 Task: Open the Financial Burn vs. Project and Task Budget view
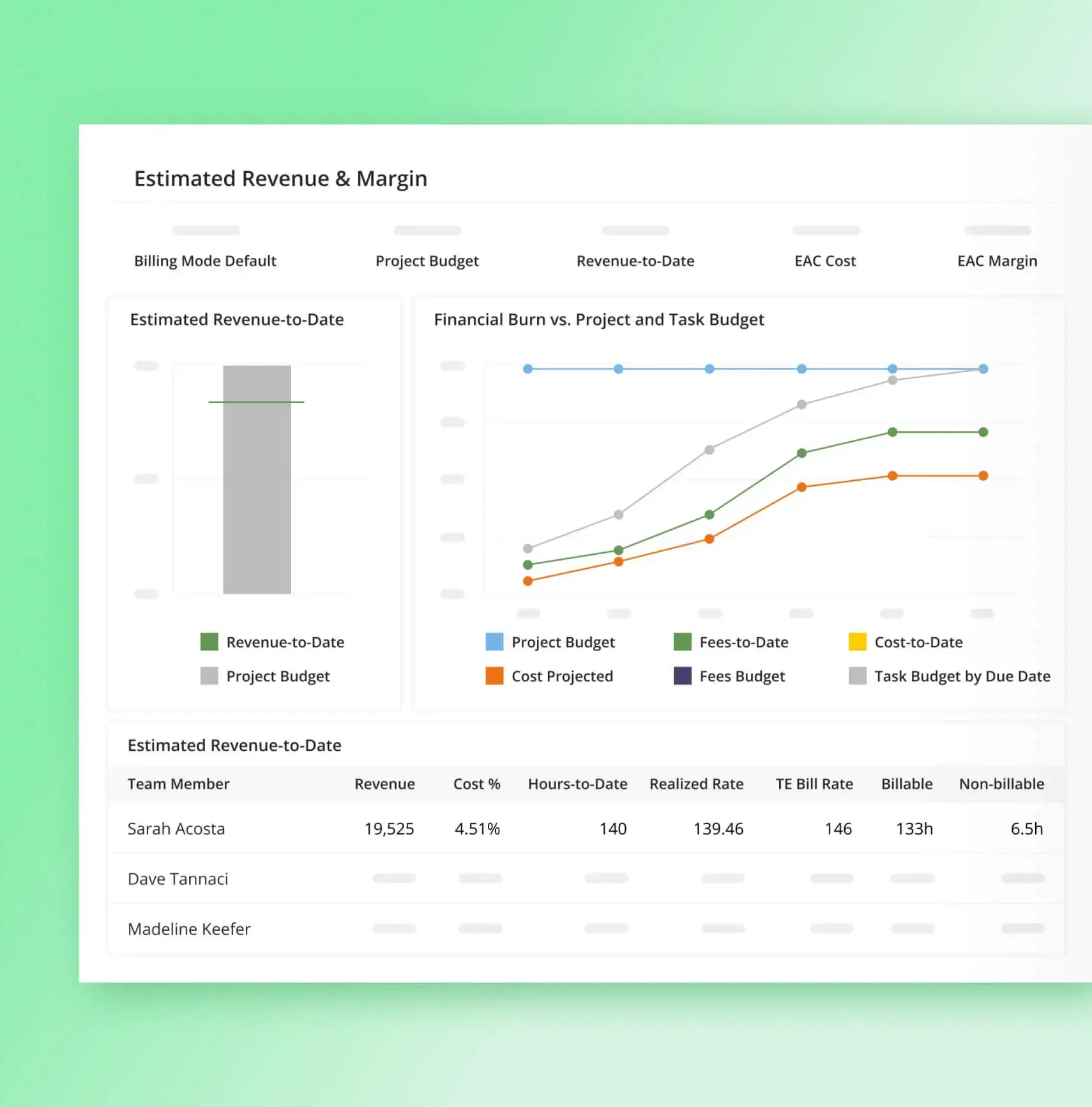click(599, 319)
